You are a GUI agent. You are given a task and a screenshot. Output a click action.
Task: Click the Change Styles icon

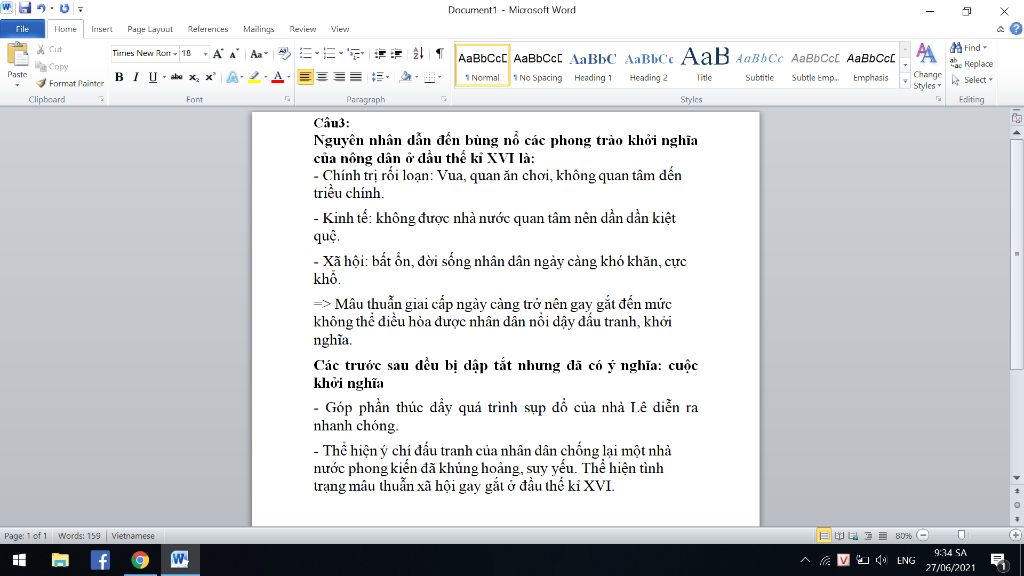(927, 66)
